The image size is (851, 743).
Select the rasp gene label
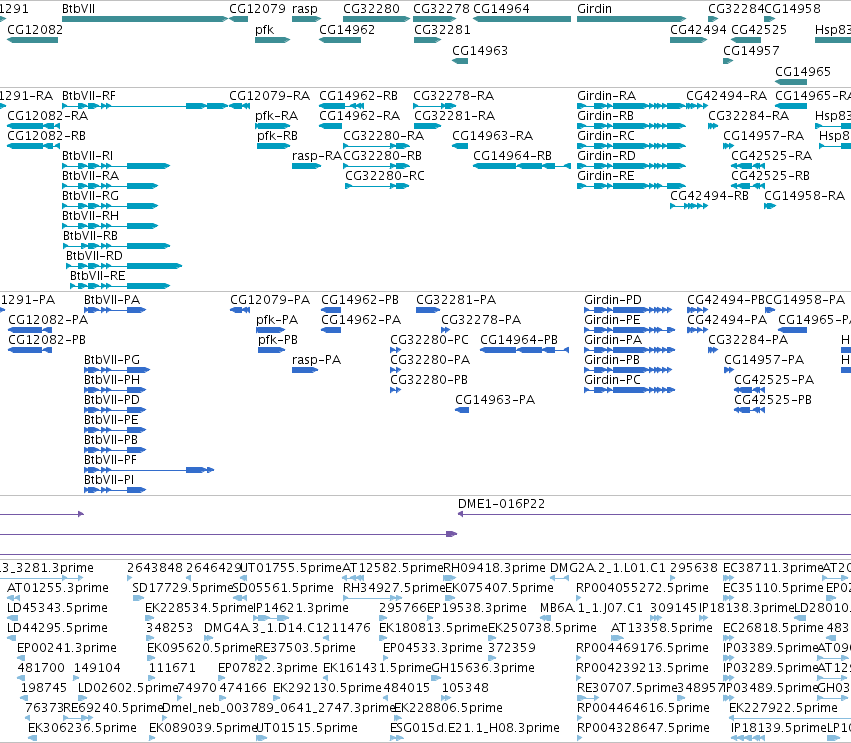pyautogui.click(x=304, y=9)
